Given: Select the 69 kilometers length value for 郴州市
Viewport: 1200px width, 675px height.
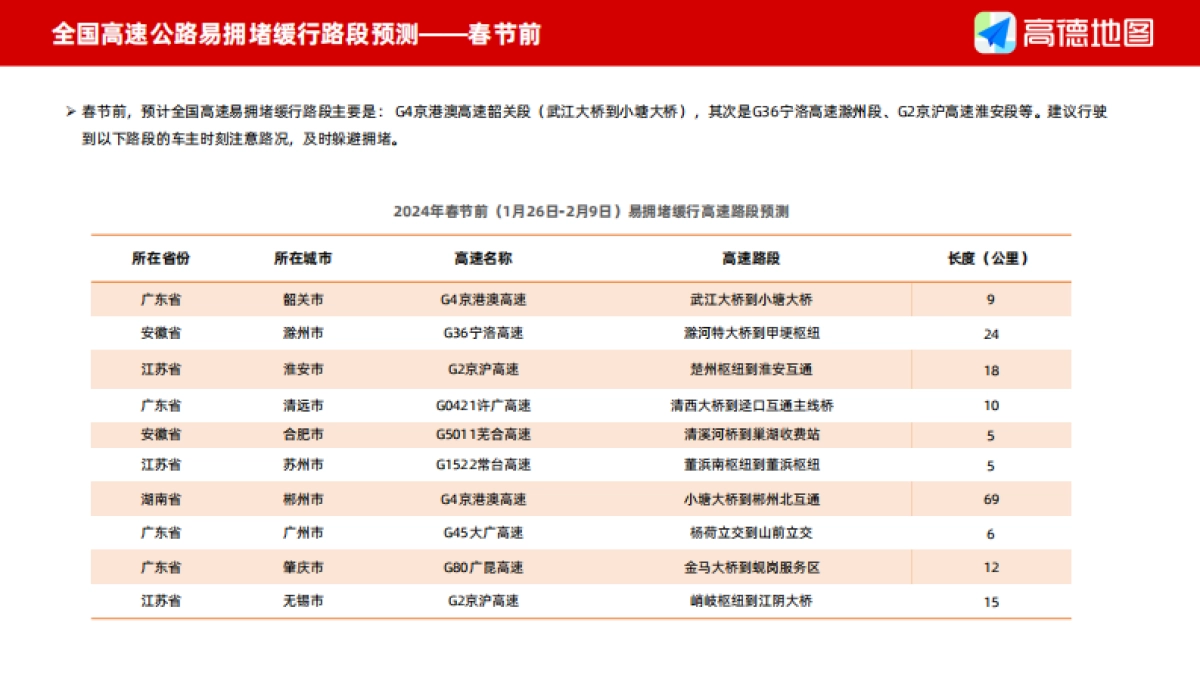Looking at the screenshot, I should point(989,499).
